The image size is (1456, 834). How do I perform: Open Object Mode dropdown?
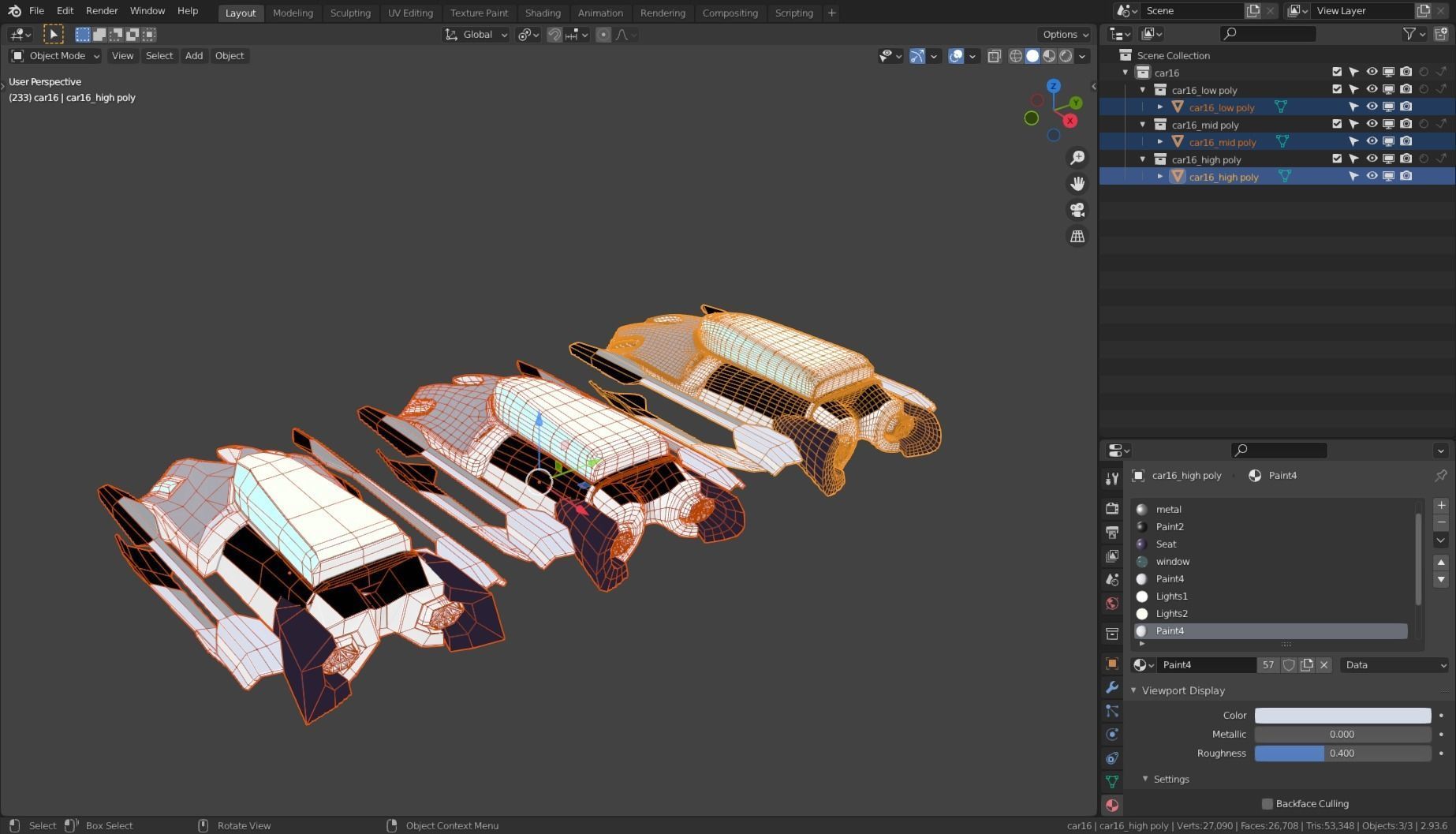click(x=55, y=56)
